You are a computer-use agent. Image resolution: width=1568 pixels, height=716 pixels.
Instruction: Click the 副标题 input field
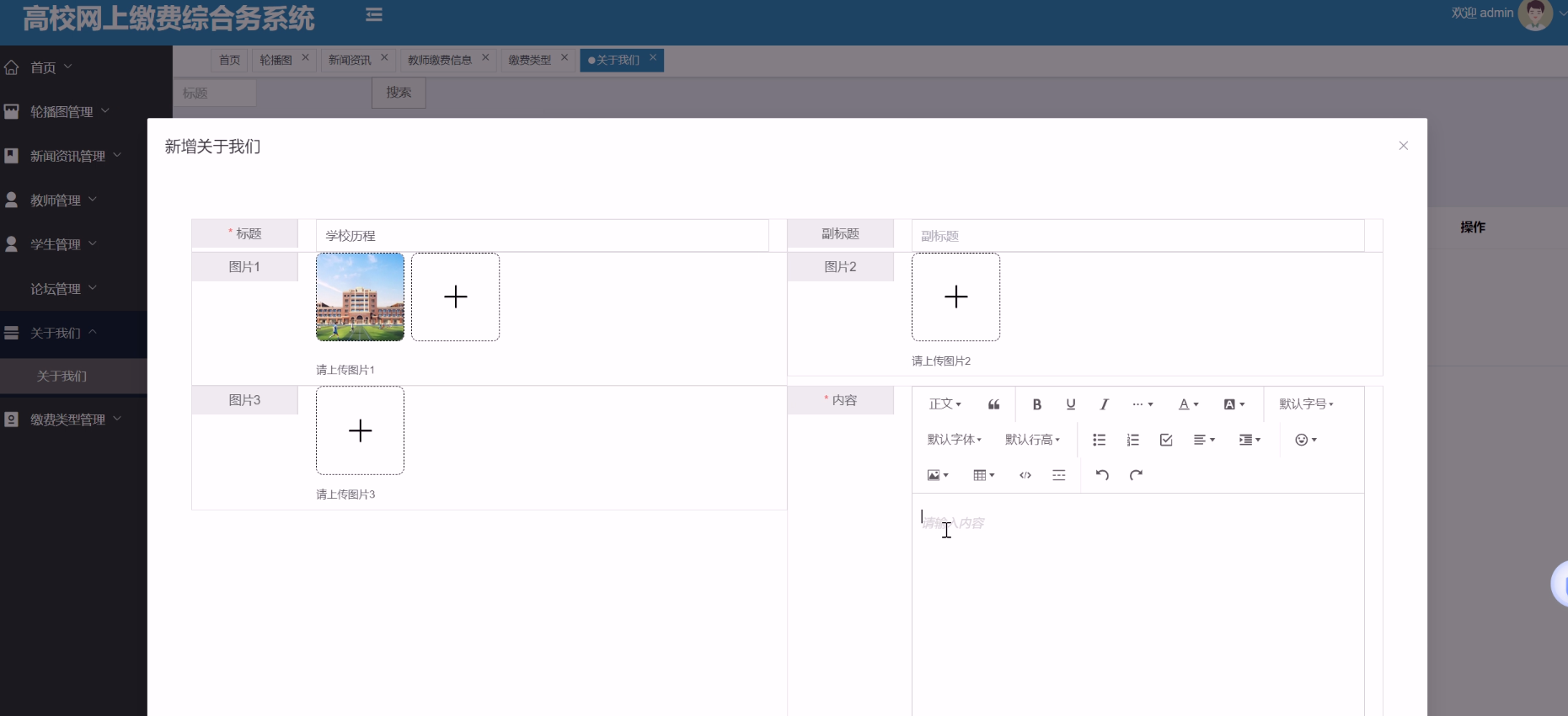(1137, 235)
